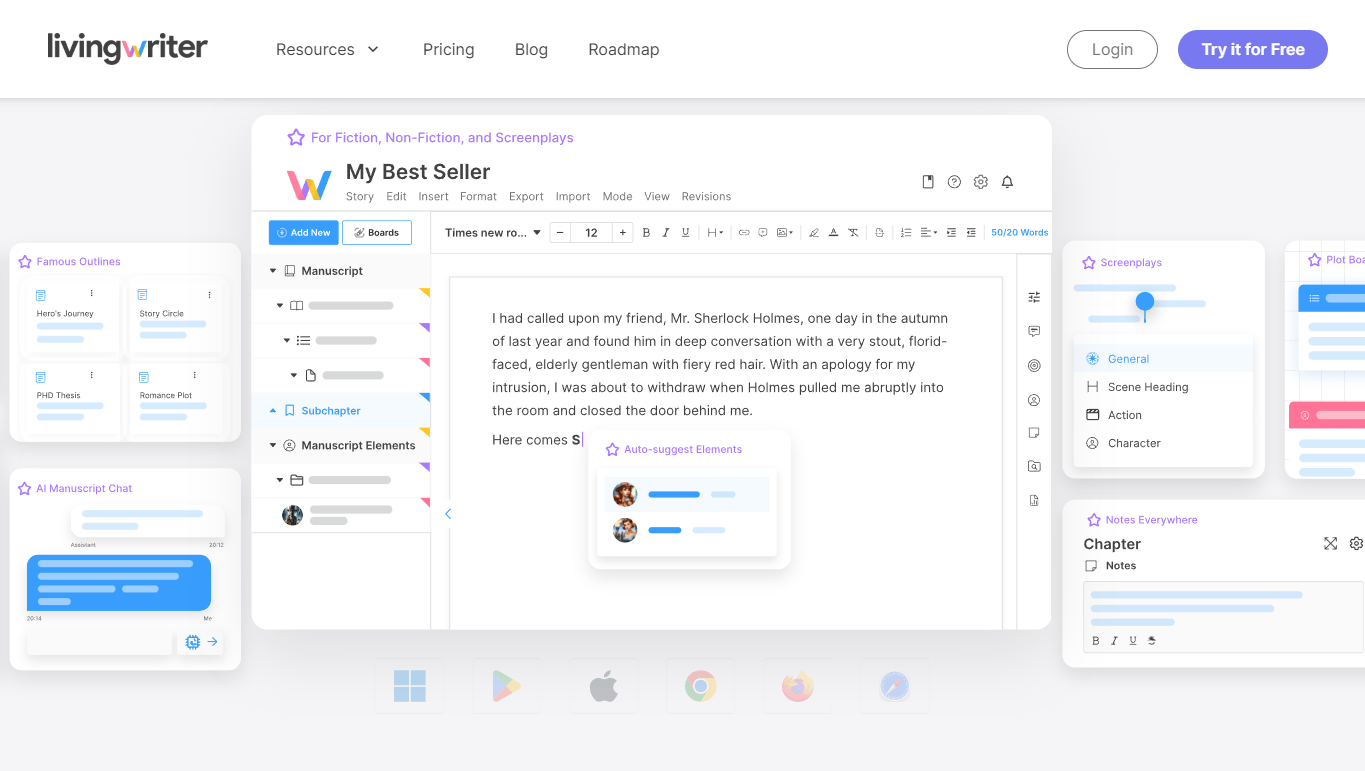
Task: Open the goals target icon in right sidebar
Action: [x=1034, y=366]
